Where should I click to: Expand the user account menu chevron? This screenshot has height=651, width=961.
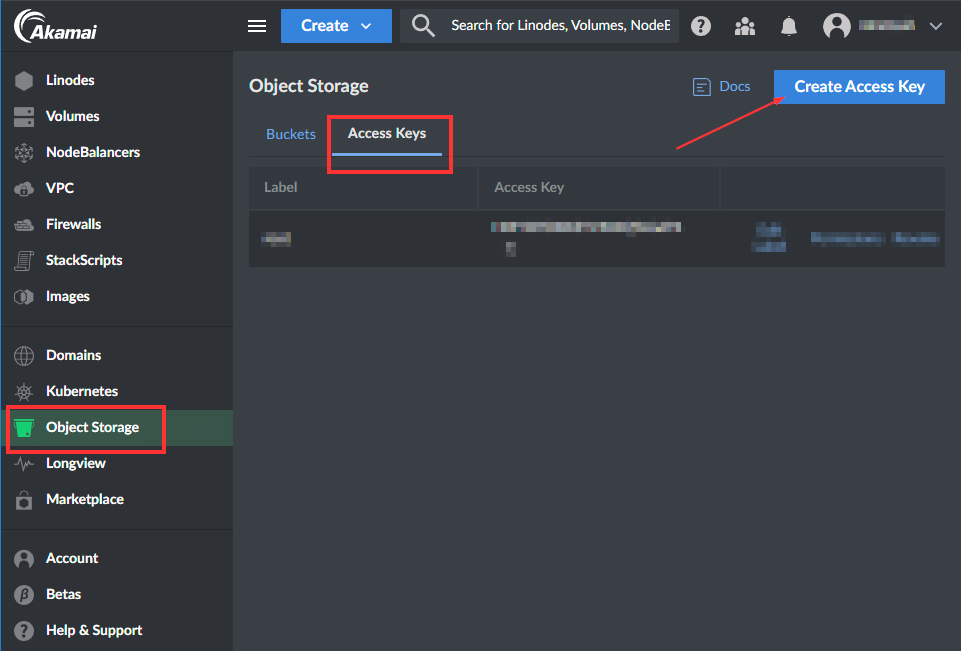tap(935, 26)
